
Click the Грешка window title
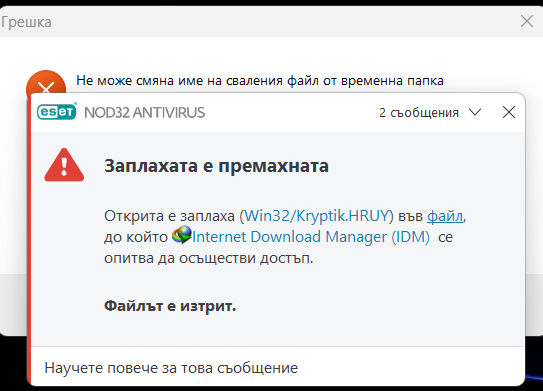26,22
